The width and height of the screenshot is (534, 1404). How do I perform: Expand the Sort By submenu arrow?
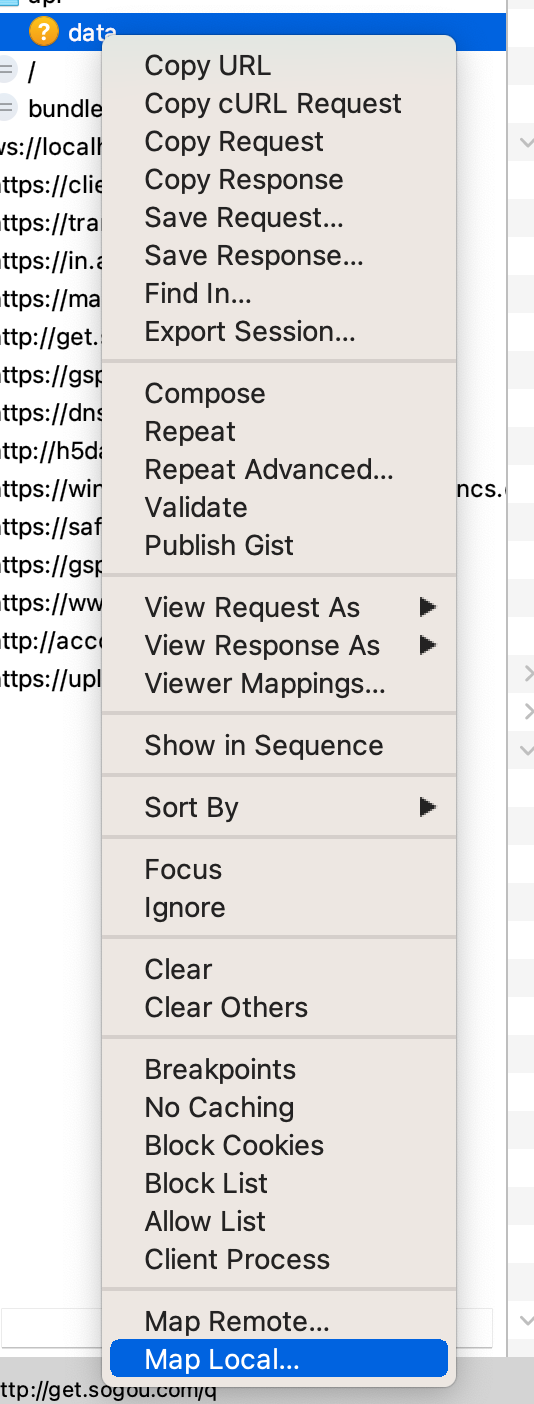(x=428, y=807)
